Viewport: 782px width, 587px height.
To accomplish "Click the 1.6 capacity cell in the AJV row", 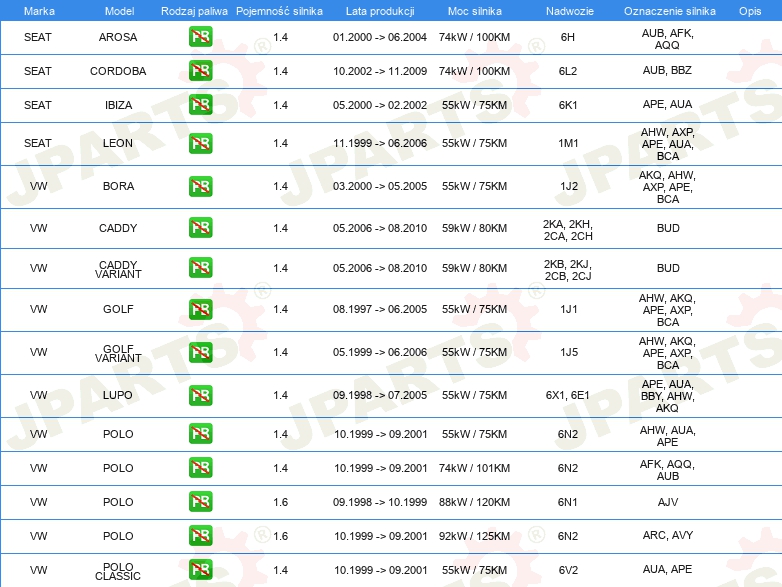I will tap(280, 502).
